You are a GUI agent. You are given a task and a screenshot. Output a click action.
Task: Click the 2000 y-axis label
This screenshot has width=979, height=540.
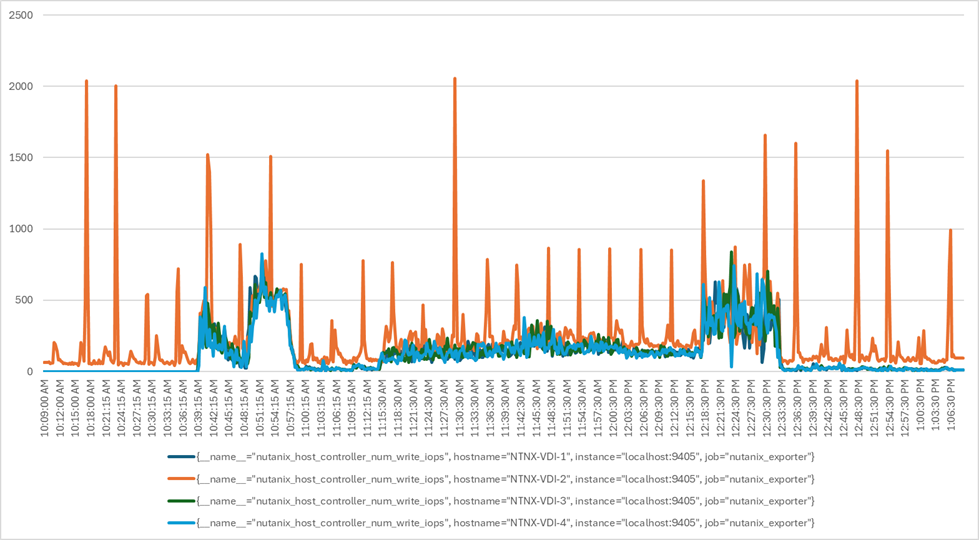pyautogui.click(x=21, y=86)
